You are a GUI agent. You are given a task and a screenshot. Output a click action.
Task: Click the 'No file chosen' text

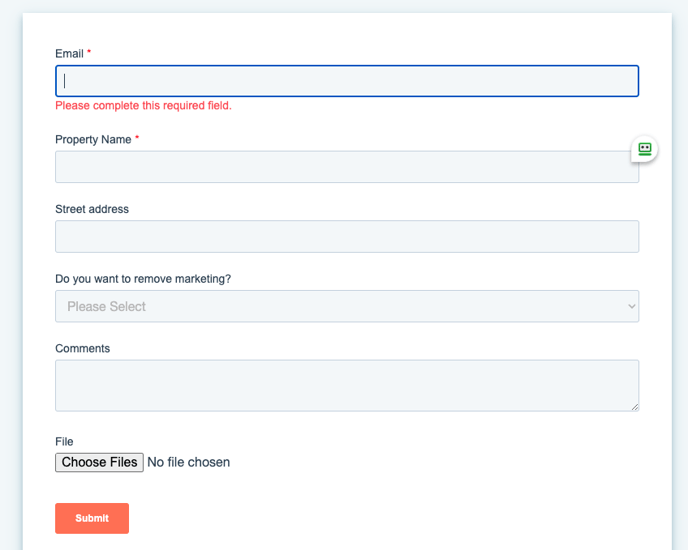[x=188, y=462]
